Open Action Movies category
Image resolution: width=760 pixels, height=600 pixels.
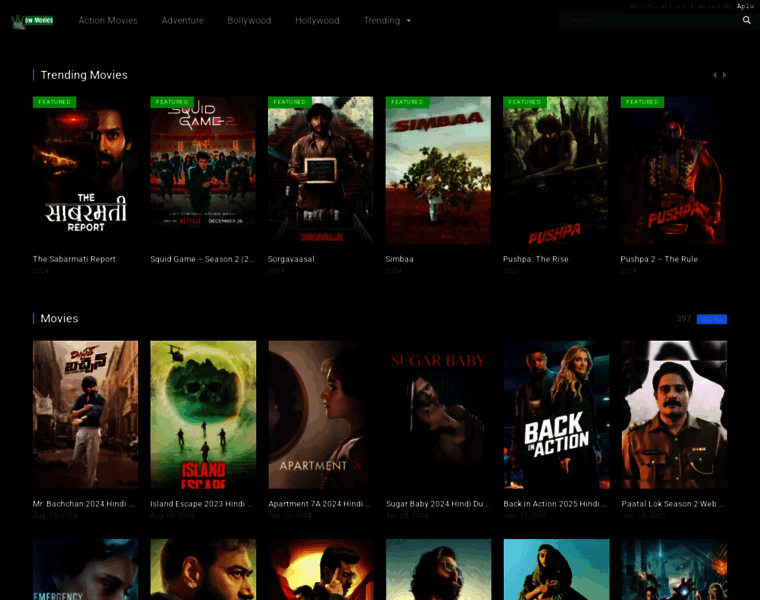pos(108,20)
